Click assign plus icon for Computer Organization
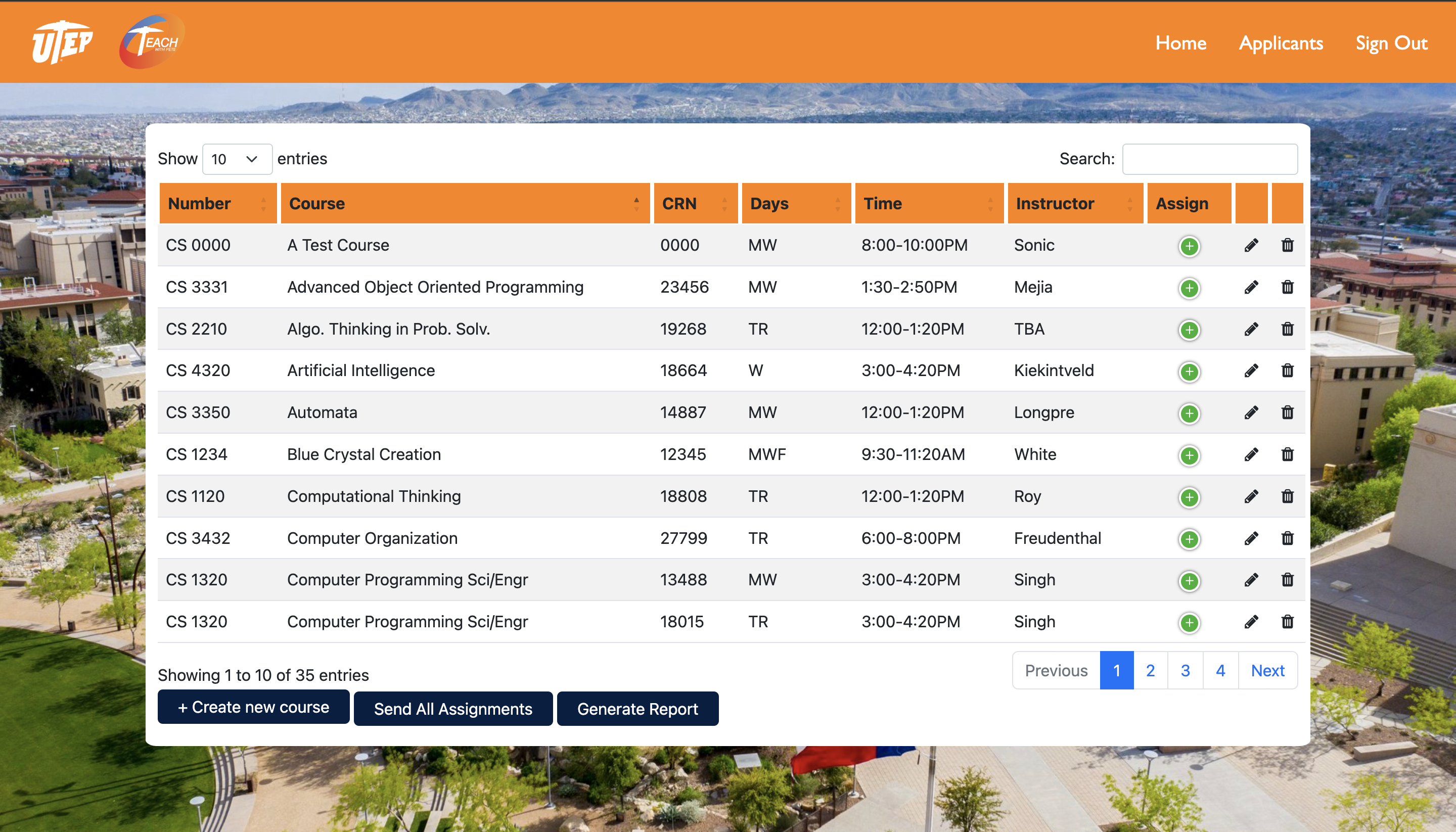Screen dimensions: 1456x832 click(x=1189, y=539)
